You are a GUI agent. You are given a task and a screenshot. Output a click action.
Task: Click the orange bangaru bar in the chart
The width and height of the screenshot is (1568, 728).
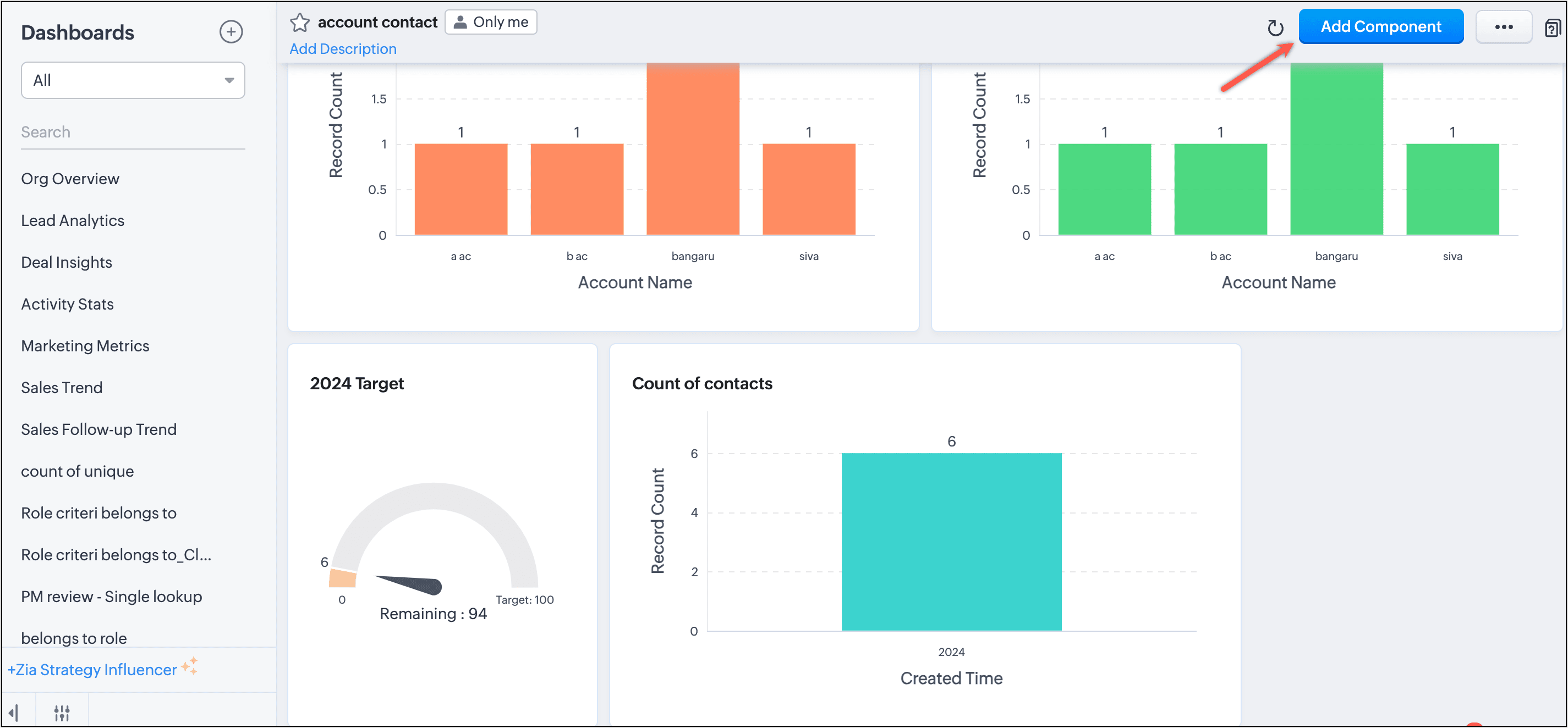(x=693, y=149)
